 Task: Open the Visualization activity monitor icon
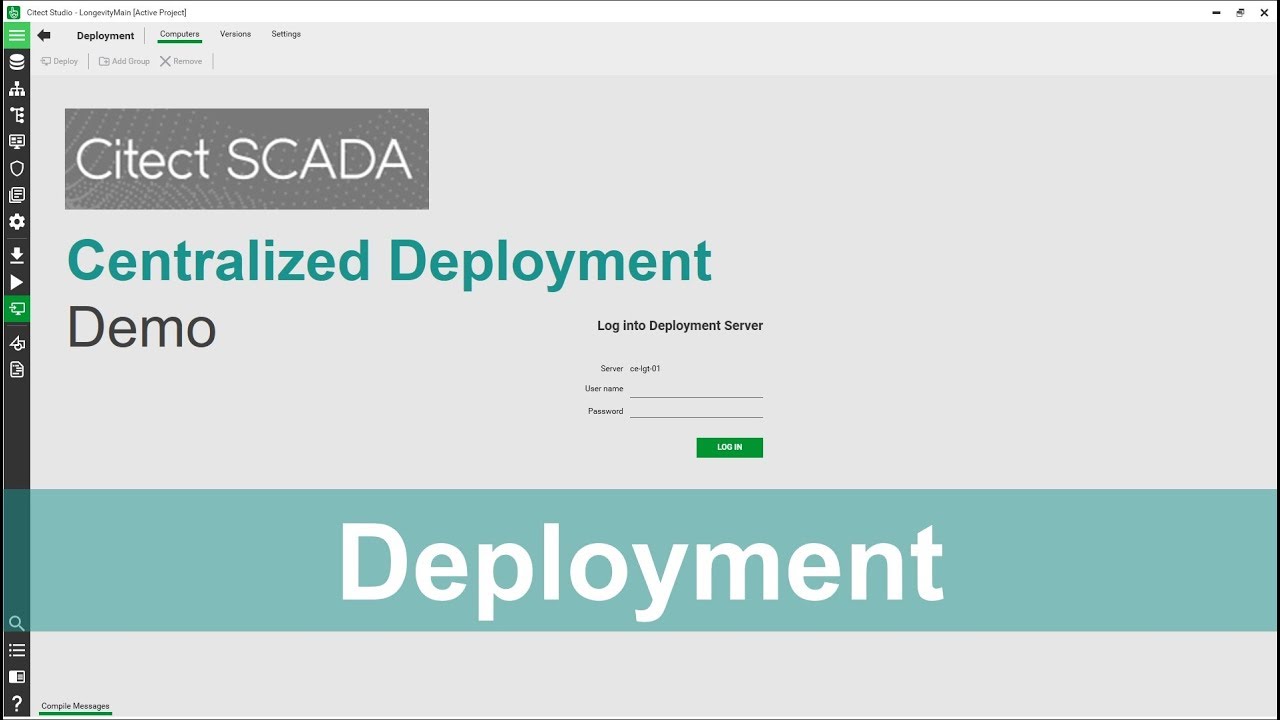pyautogui.click(x=16, y=142)
